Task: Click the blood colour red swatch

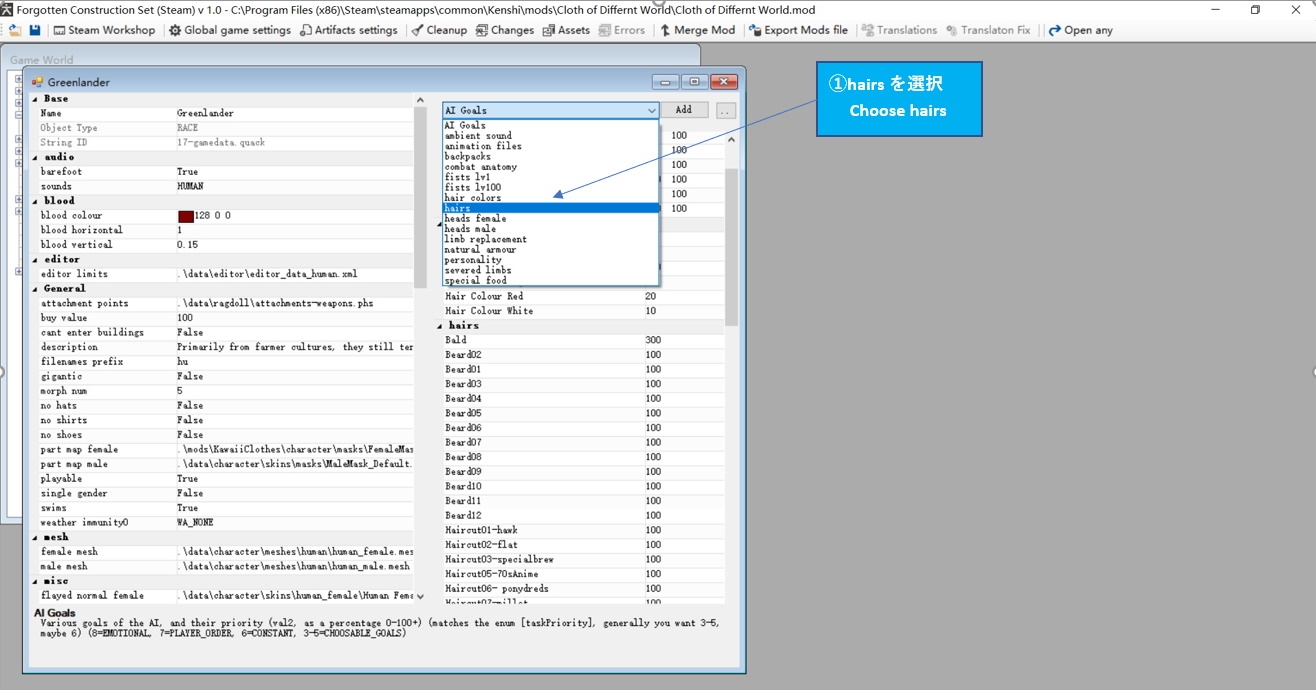Action: (186, 216)
